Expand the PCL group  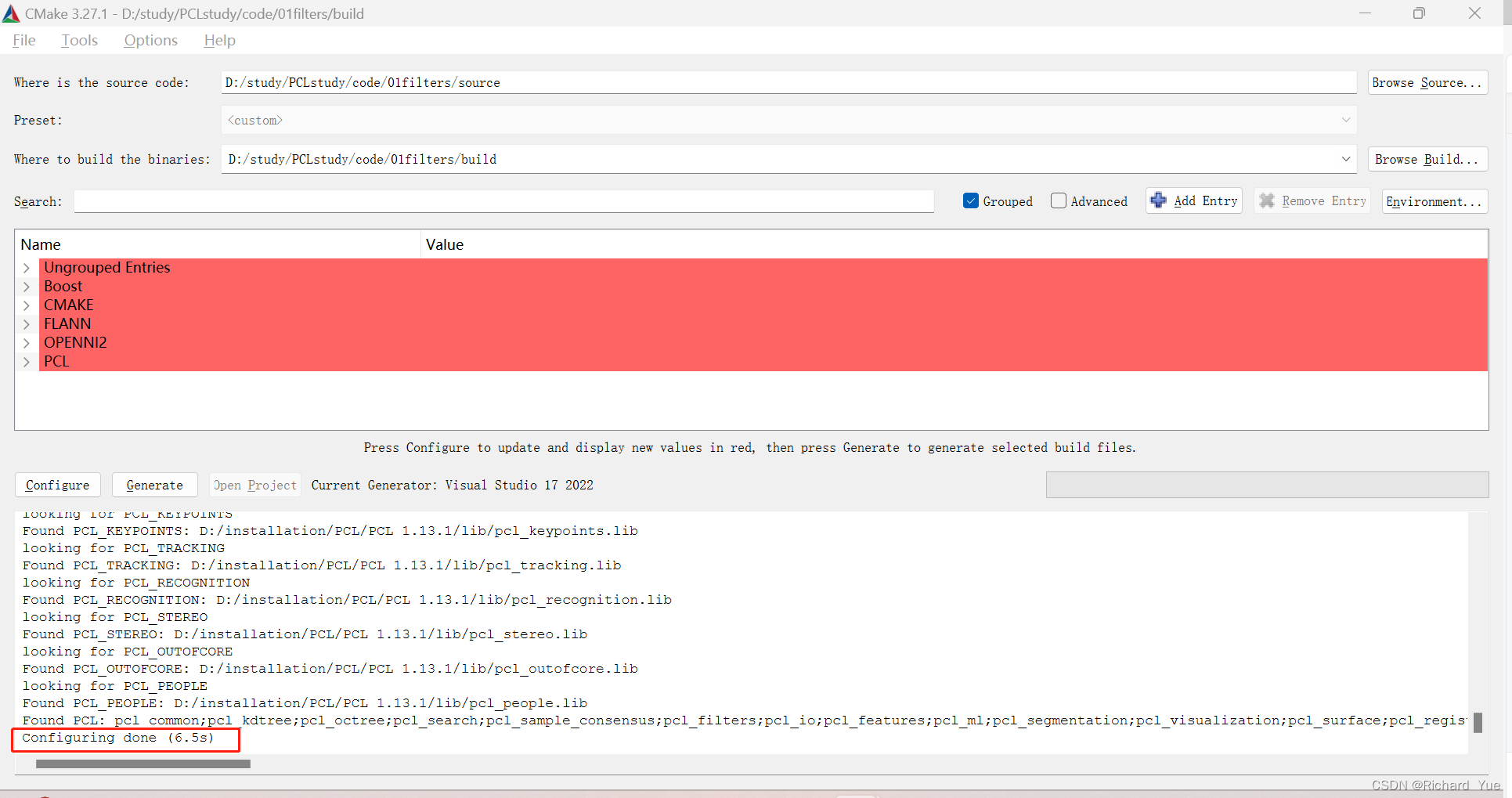tap(27, 362)
